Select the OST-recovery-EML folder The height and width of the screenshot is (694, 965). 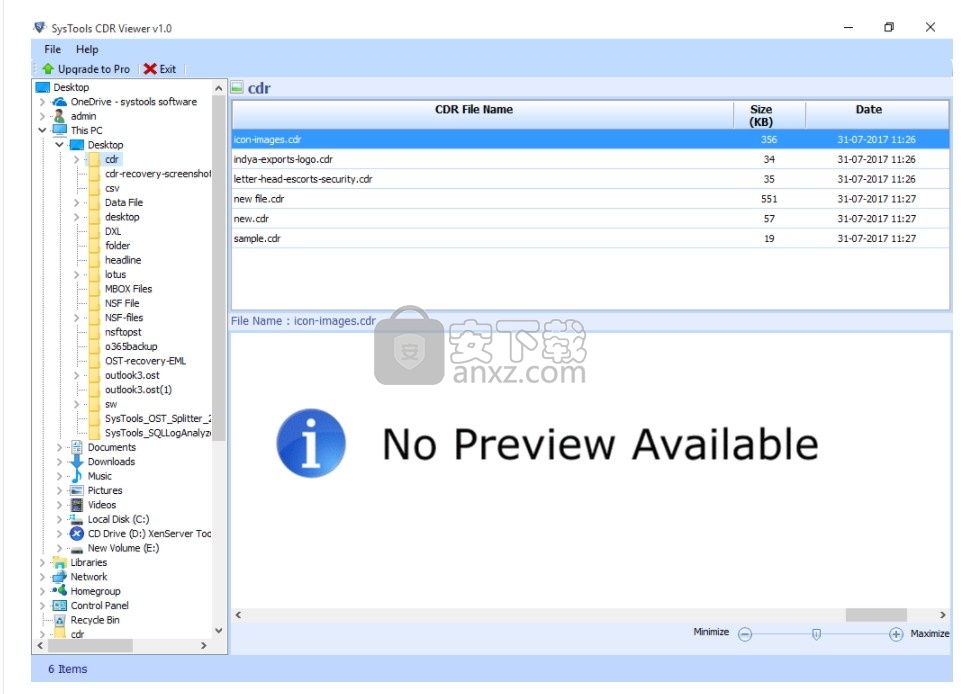tap(145, 361)
